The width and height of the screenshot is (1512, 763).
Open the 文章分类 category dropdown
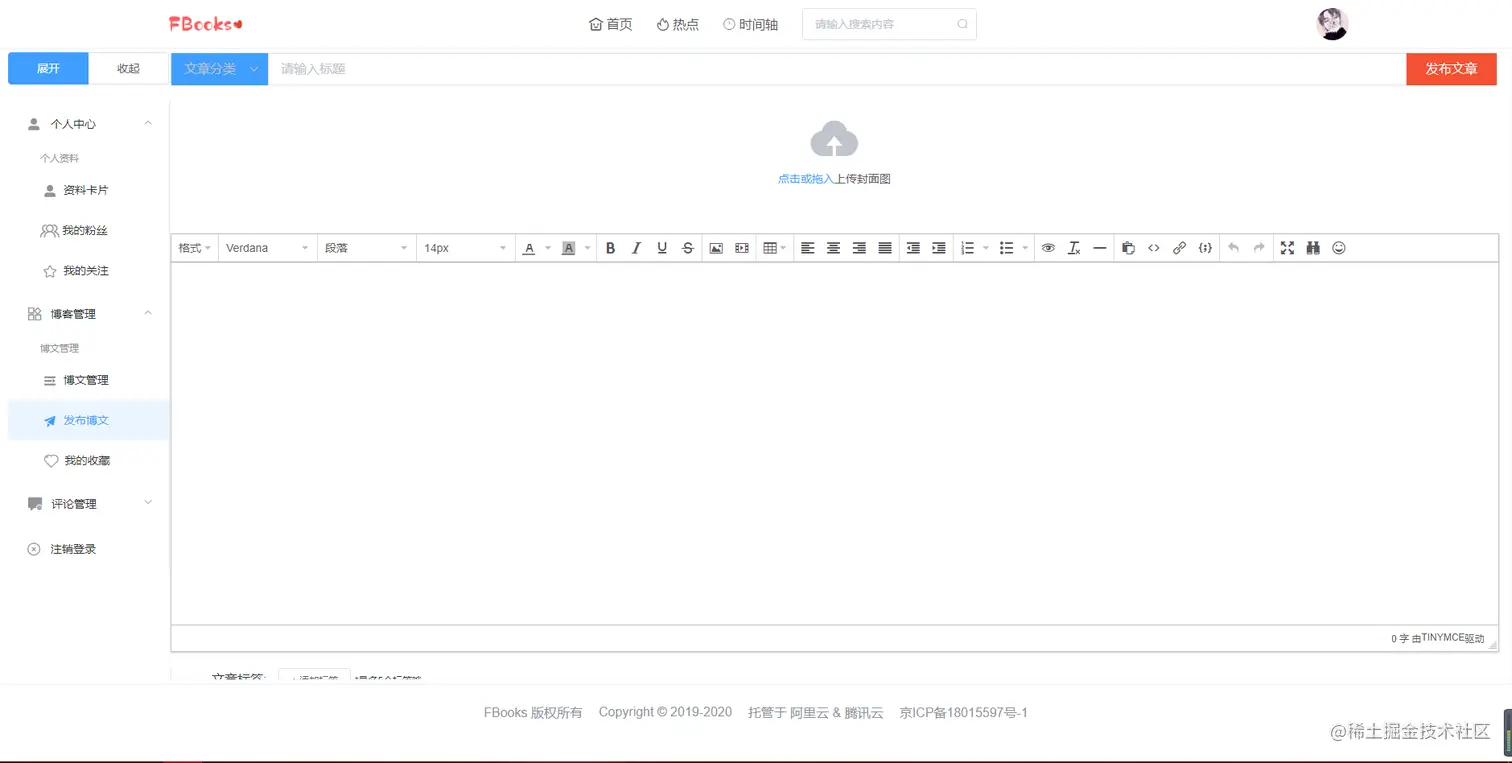pyautogui.click(x=220, y=69)
